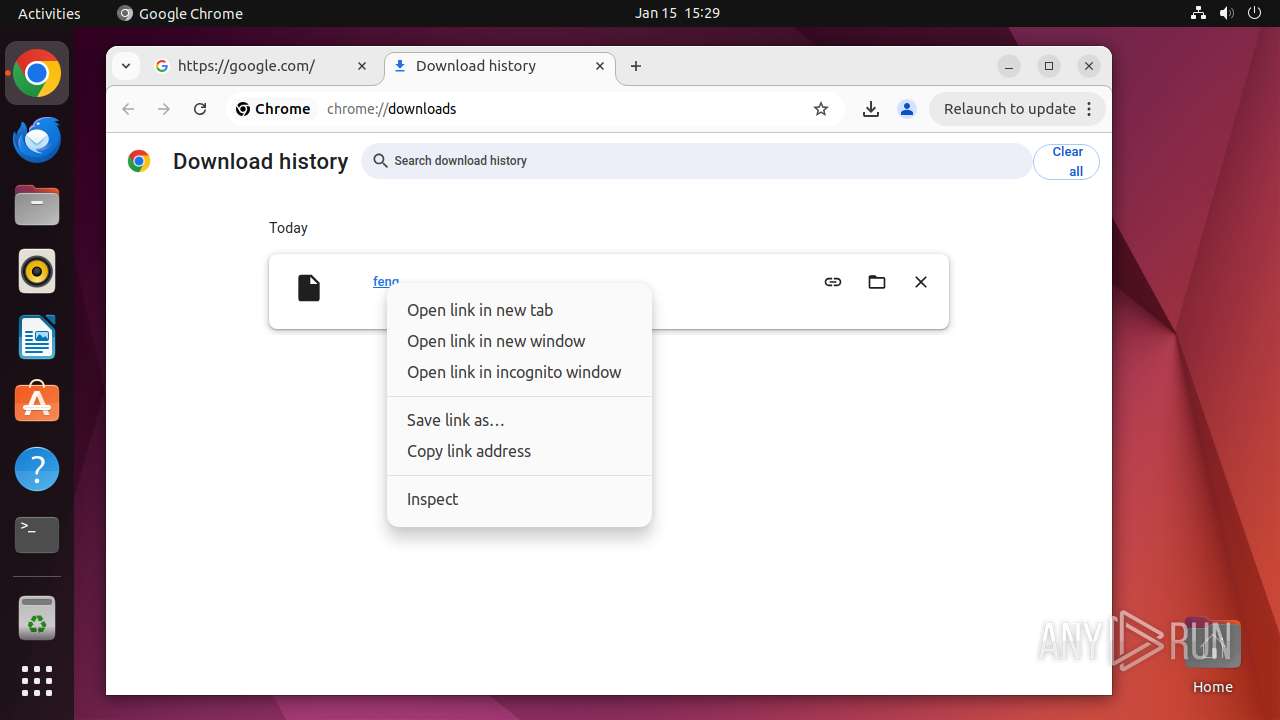Open the Trash in the dock
Viewport: 1280px width, 720px height.
(37, 618)
